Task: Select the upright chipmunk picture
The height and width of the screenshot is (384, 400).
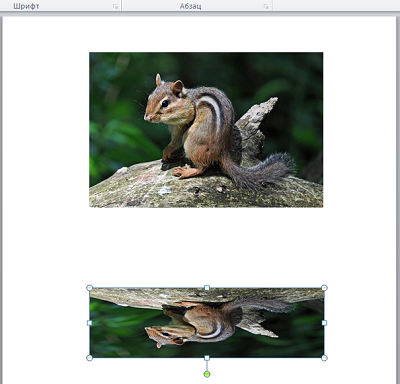Action: tap(206, 130)
